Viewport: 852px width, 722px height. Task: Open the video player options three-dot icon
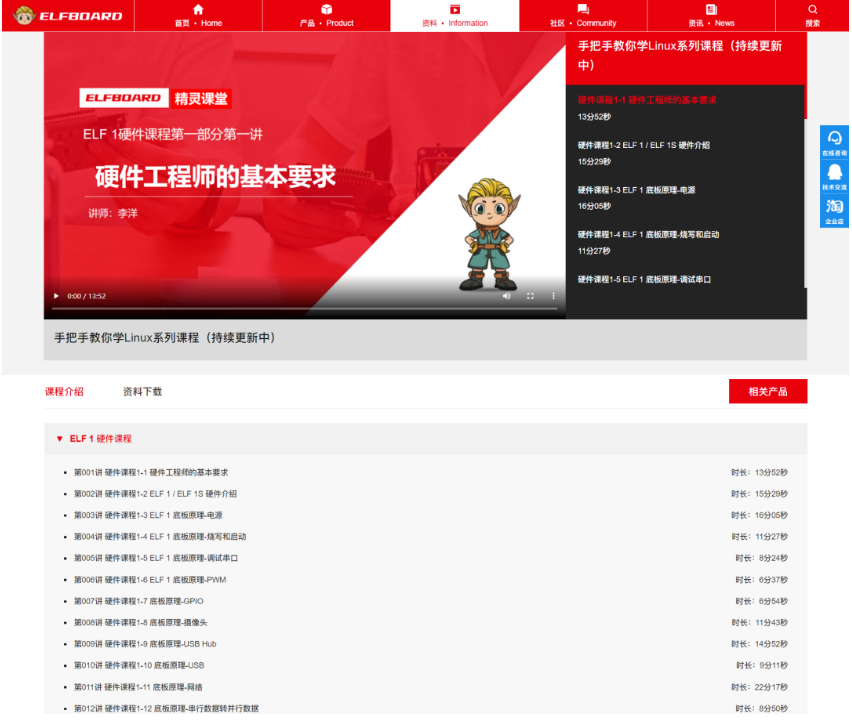click(x=552, y=296)
